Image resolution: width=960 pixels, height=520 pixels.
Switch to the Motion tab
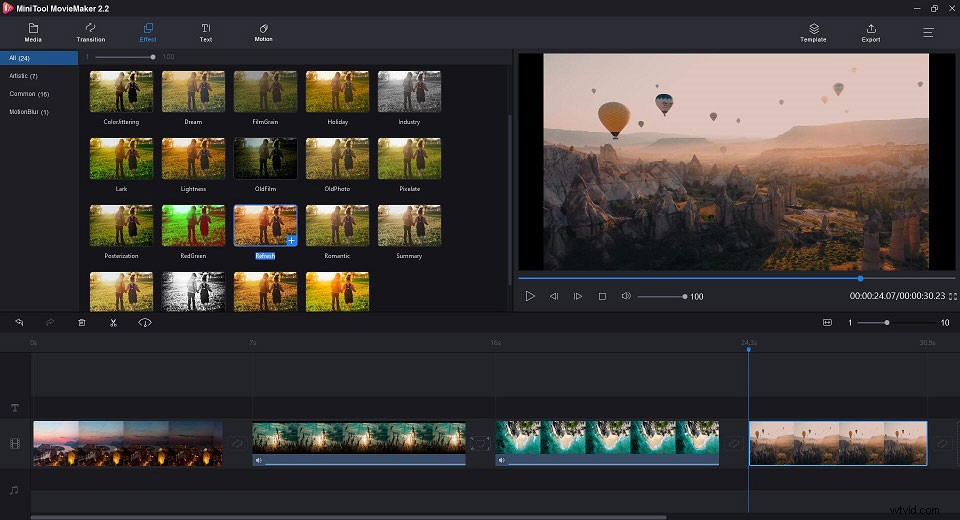pyautogui.click(x=263, y=33)
